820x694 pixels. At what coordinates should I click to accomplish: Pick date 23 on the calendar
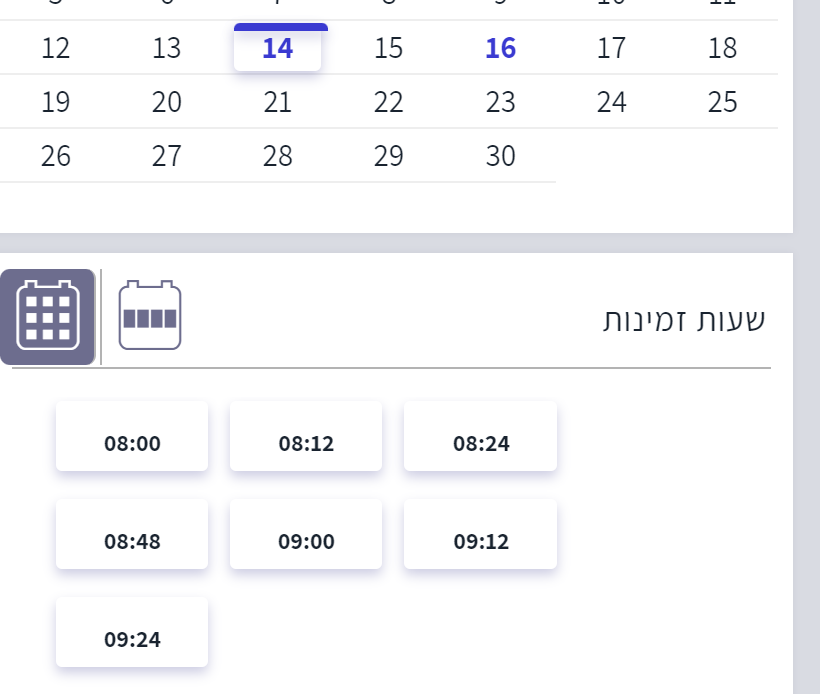[500, 102]
